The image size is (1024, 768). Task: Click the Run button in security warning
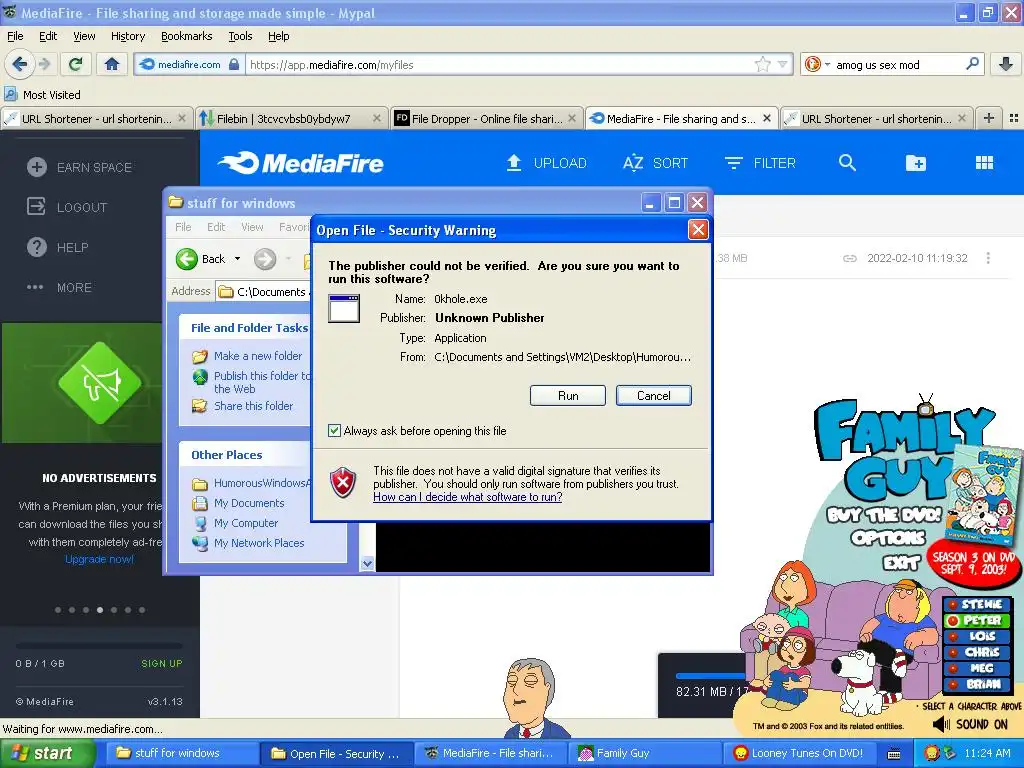(x=568, y=395)
